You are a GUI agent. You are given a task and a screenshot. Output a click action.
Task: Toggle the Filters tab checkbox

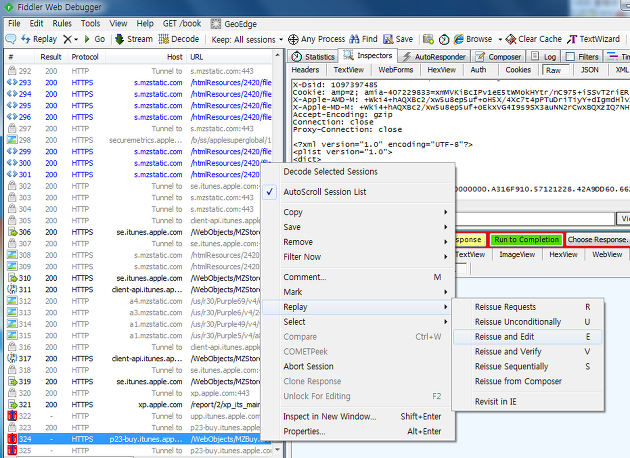click(570, 57)
